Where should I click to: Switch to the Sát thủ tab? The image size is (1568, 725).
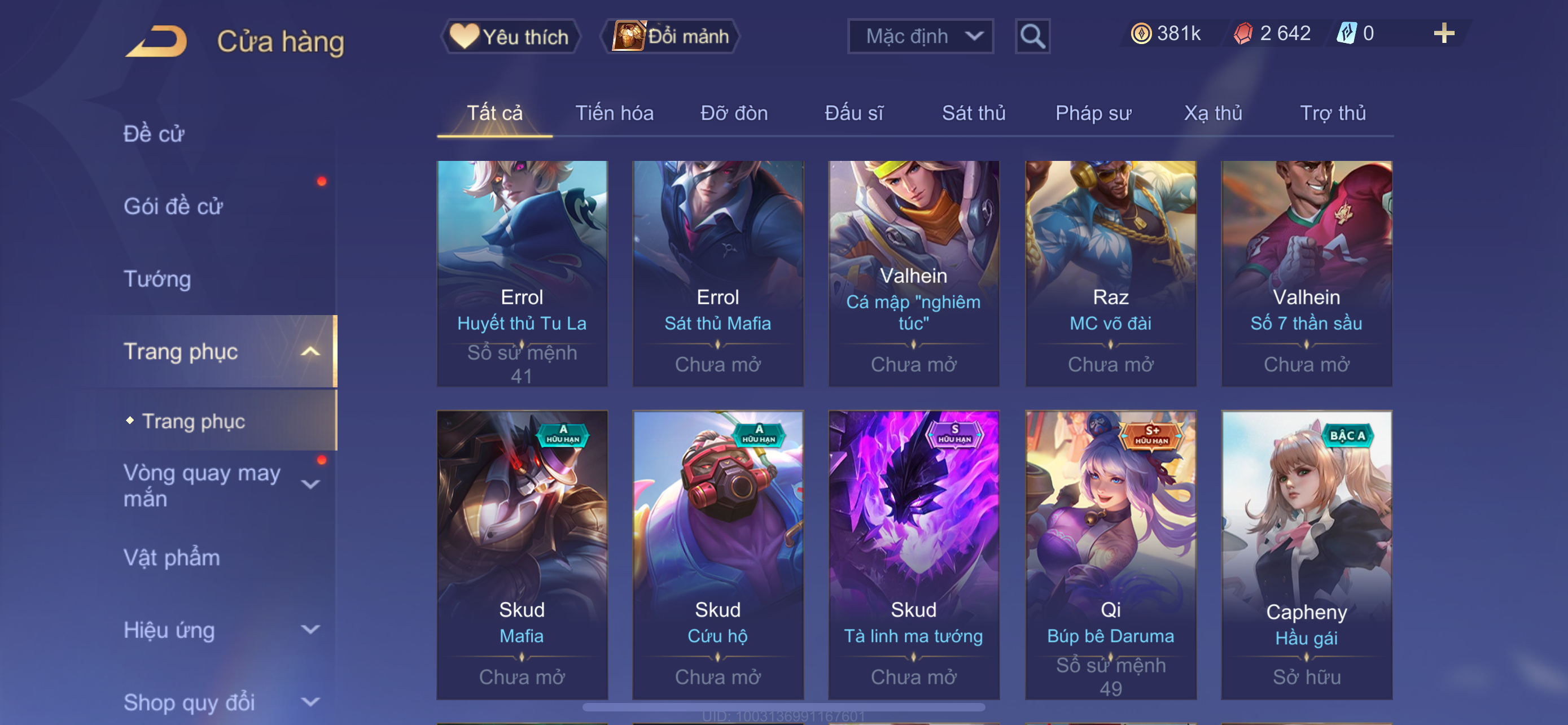[x=973, y=113]
